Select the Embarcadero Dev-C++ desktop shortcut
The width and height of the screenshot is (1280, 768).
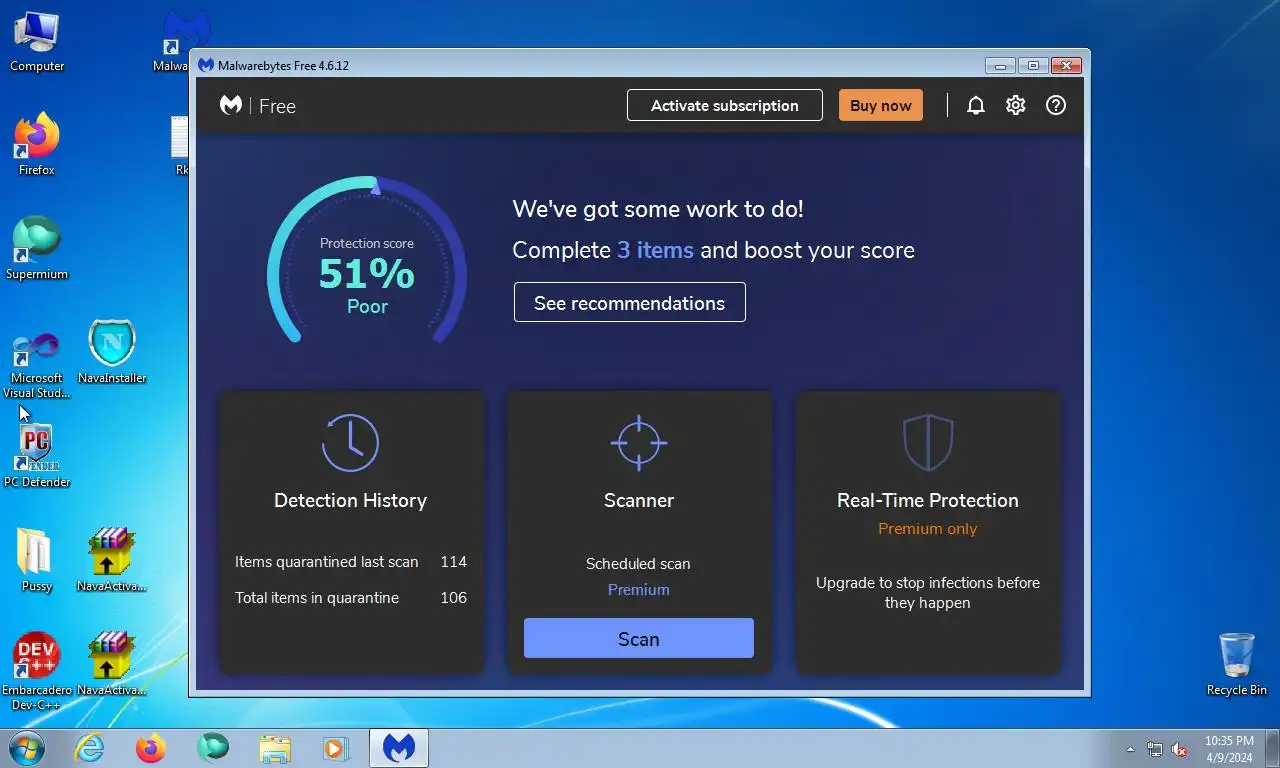point(37,671)
